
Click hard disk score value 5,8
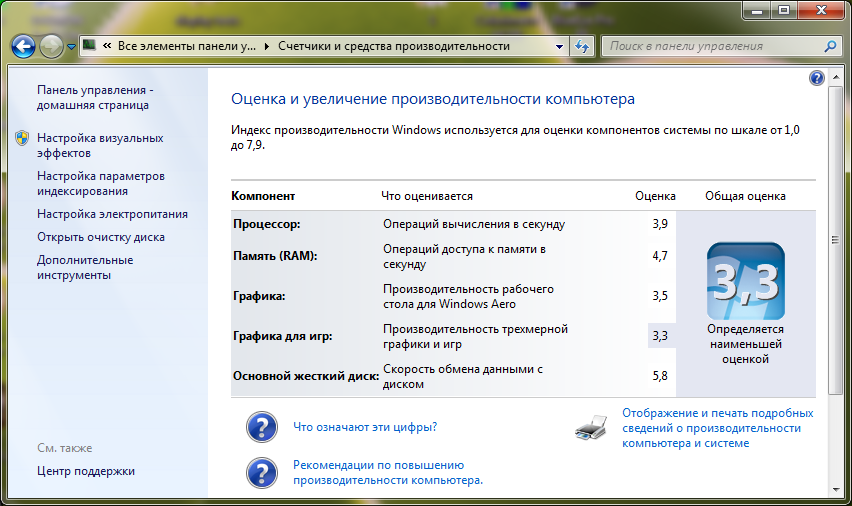tap(660, 376)
